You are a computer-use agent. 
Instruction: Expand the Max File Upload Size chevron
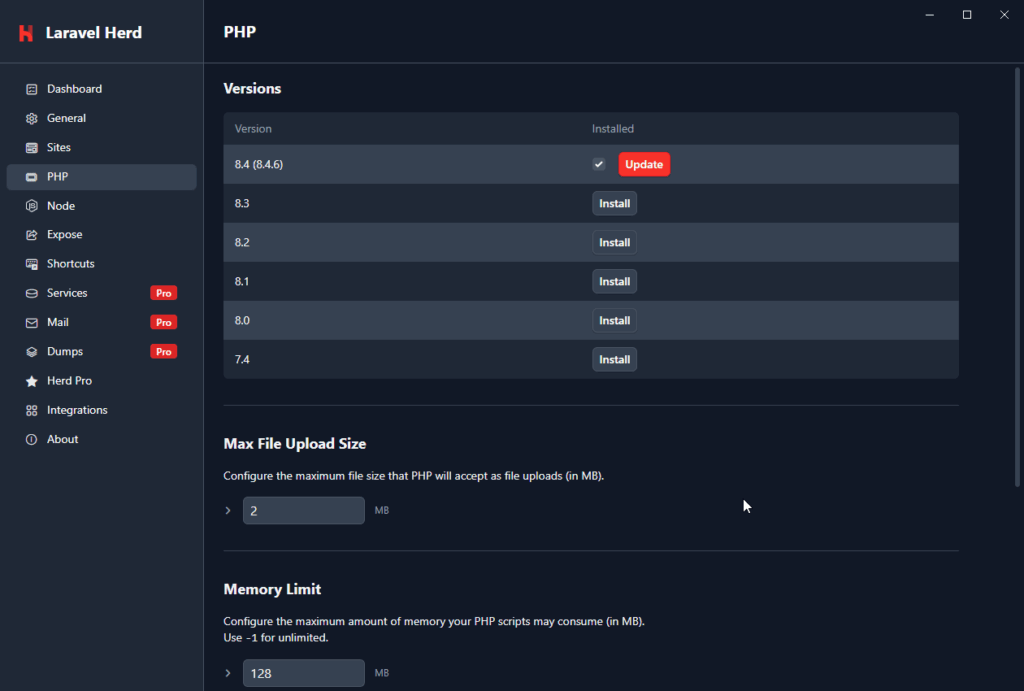228,510
